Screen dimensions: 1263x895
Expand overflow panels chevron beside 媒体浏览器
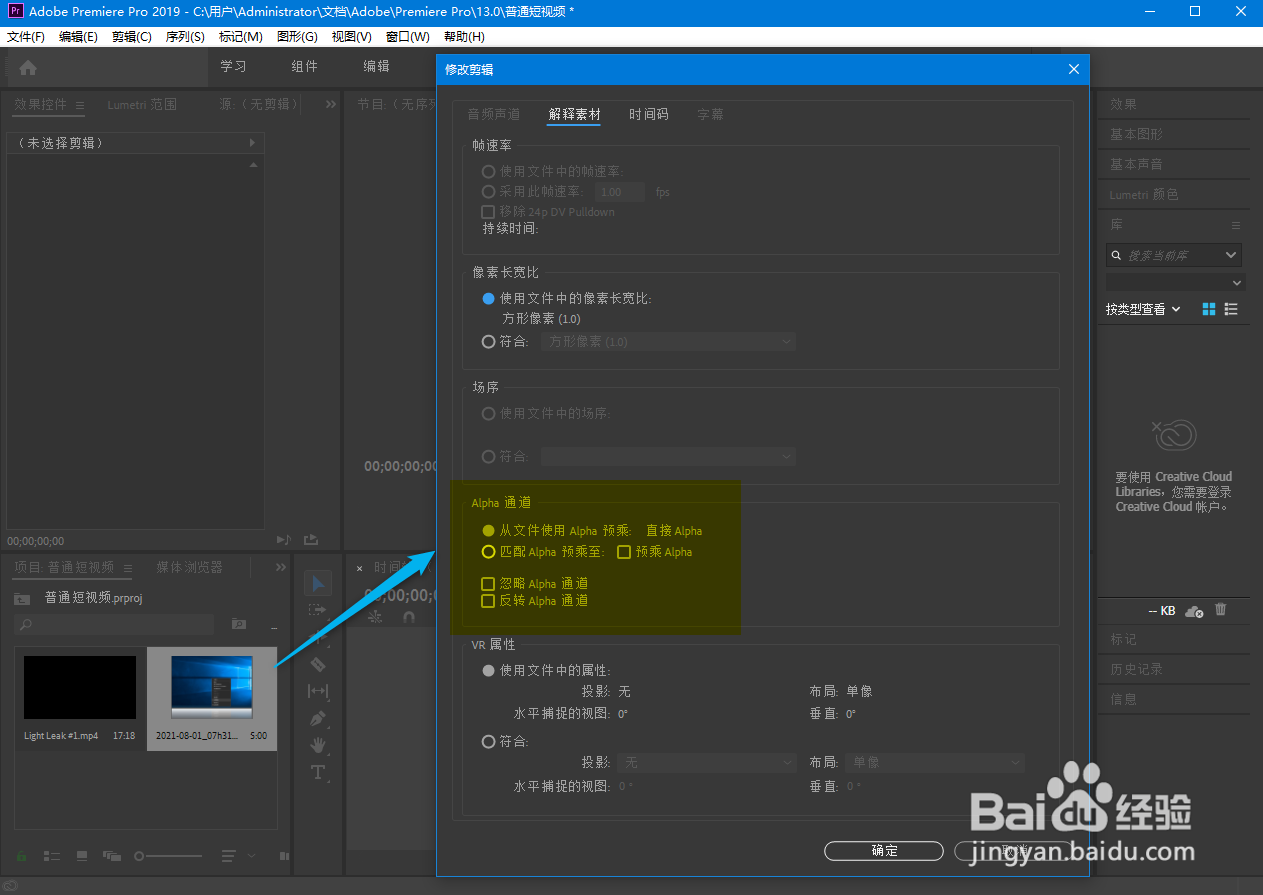(281, 567)
